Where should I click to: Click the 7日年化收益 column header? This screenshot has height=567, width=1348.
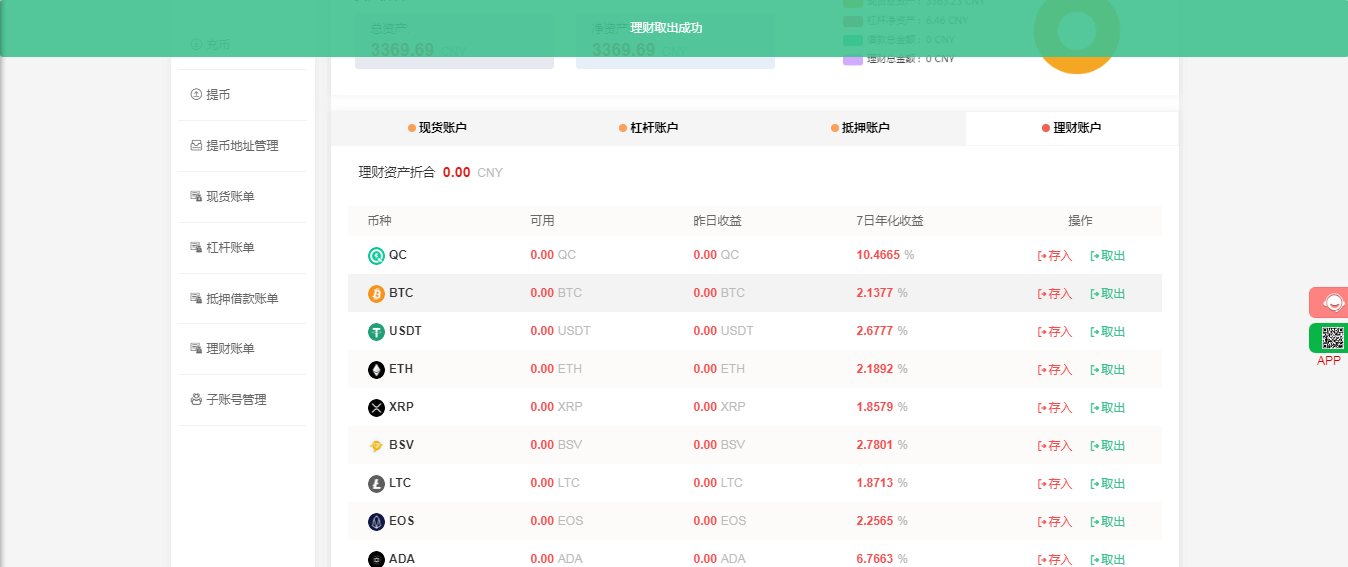coord(890,221)
